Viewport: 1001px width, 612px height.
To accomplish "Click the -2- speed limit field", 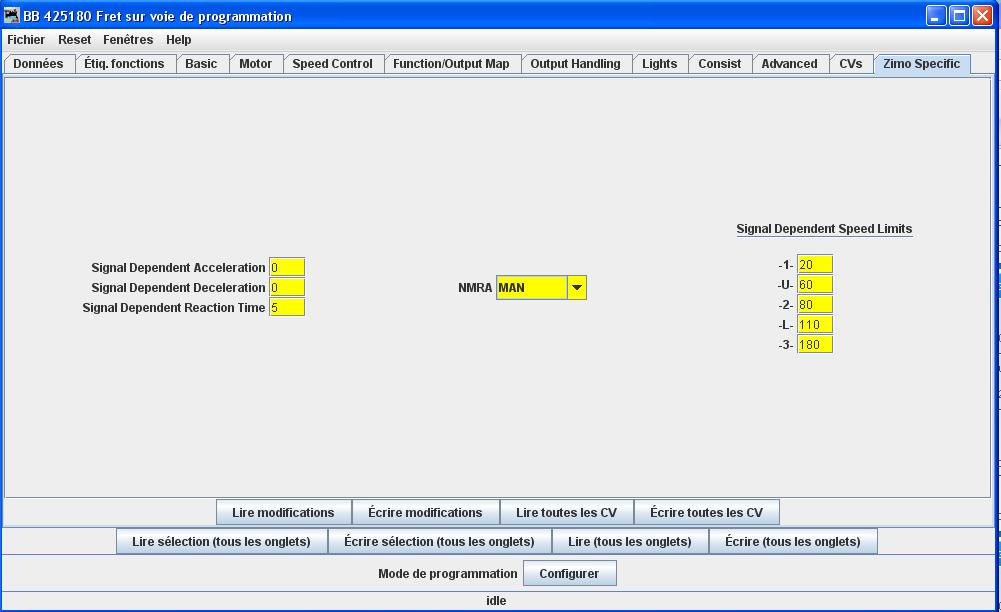I will pyautogui.click(x=815, y=304).
